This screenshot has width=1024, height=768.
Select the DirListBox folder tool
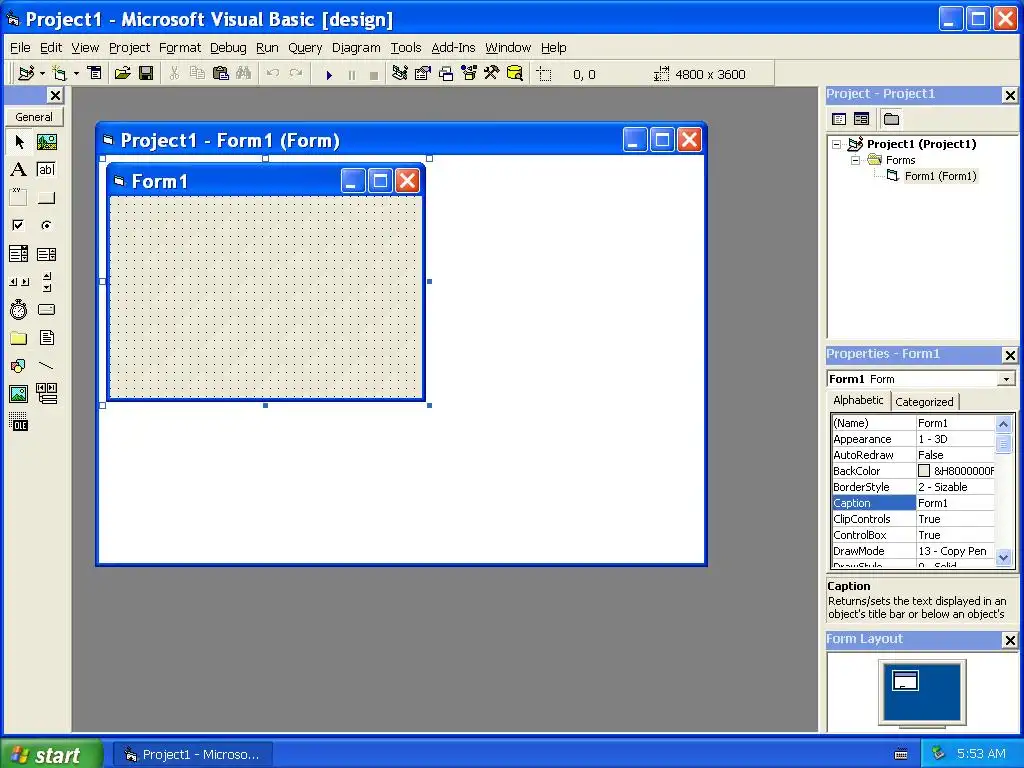(x=19, y=338)
